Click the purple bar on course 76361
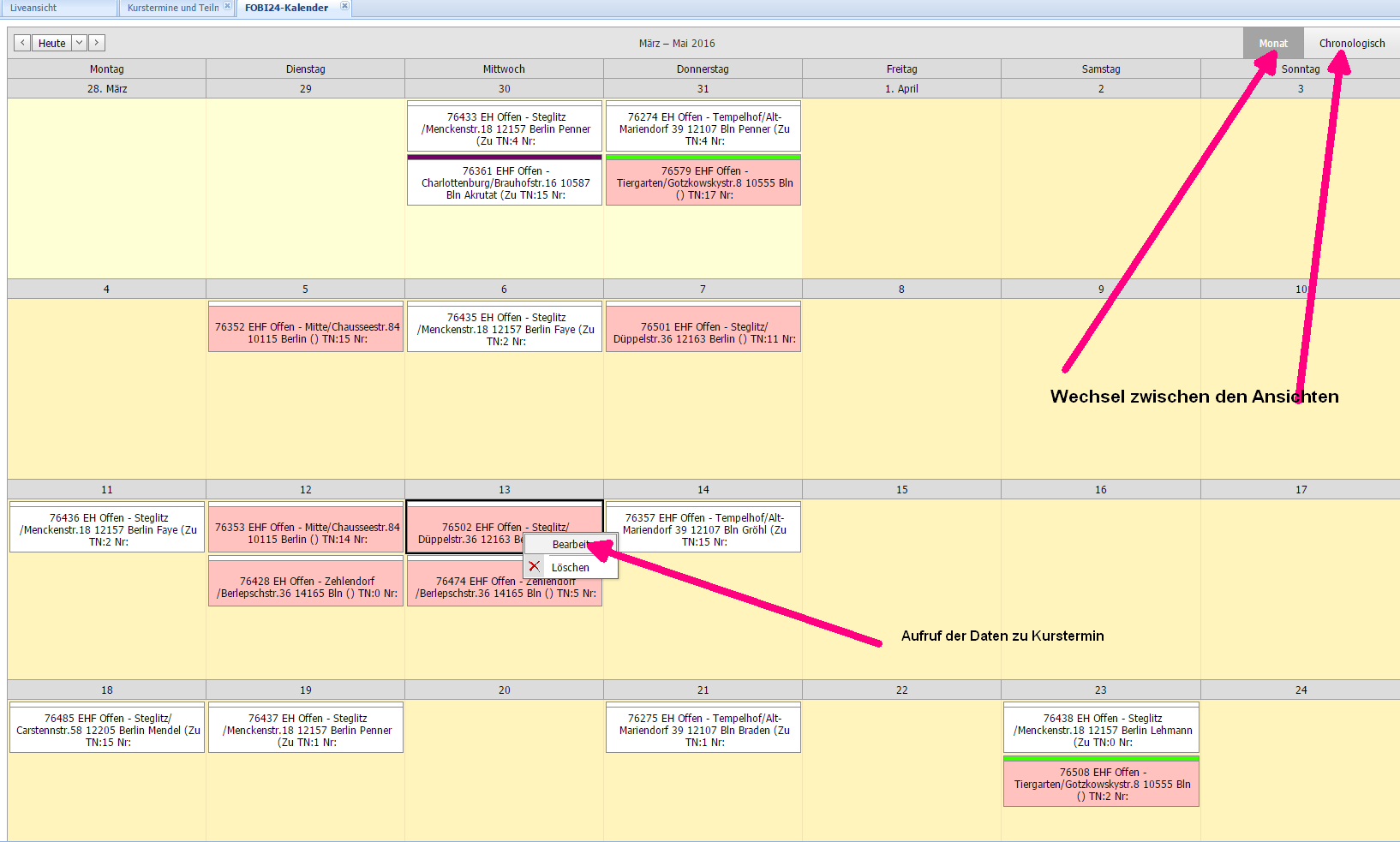The image size is (1400, 842). [505, 158]
